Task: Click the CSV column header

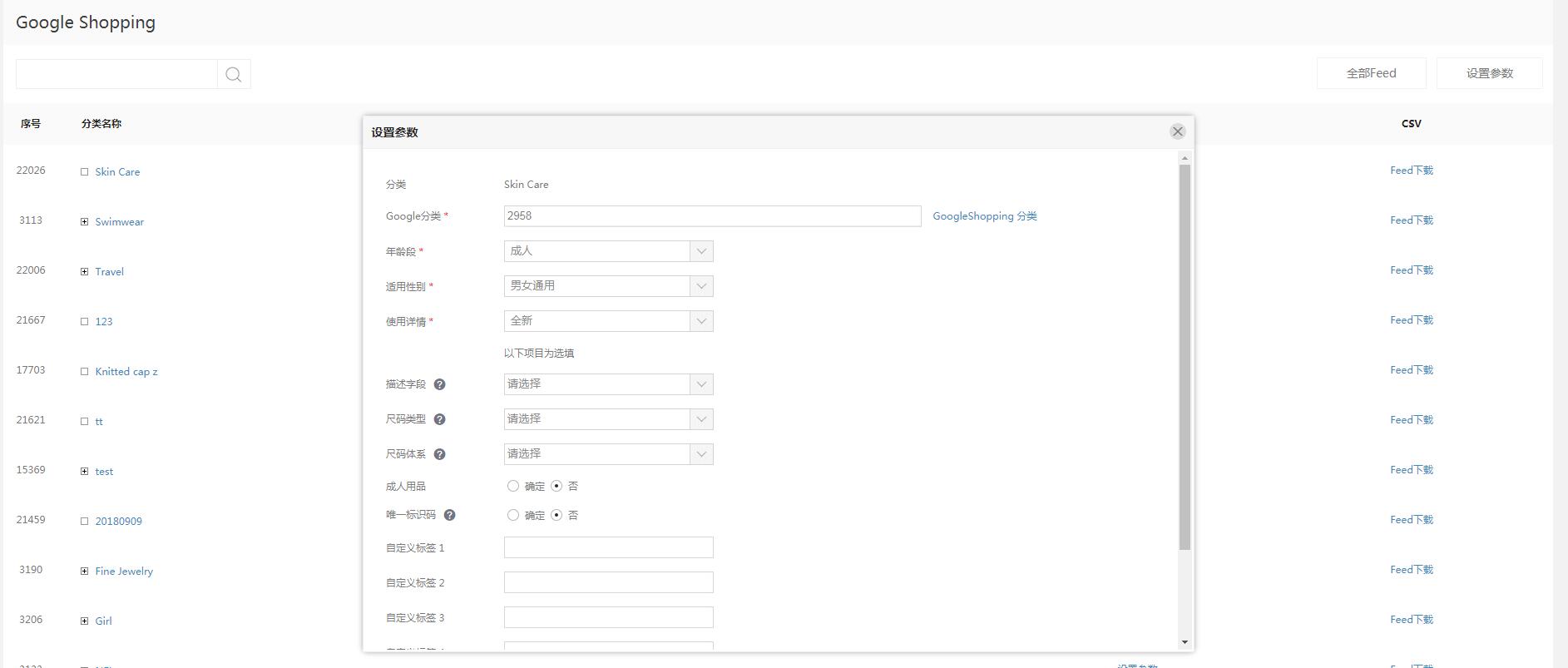Action: (x=1411, y=124)
